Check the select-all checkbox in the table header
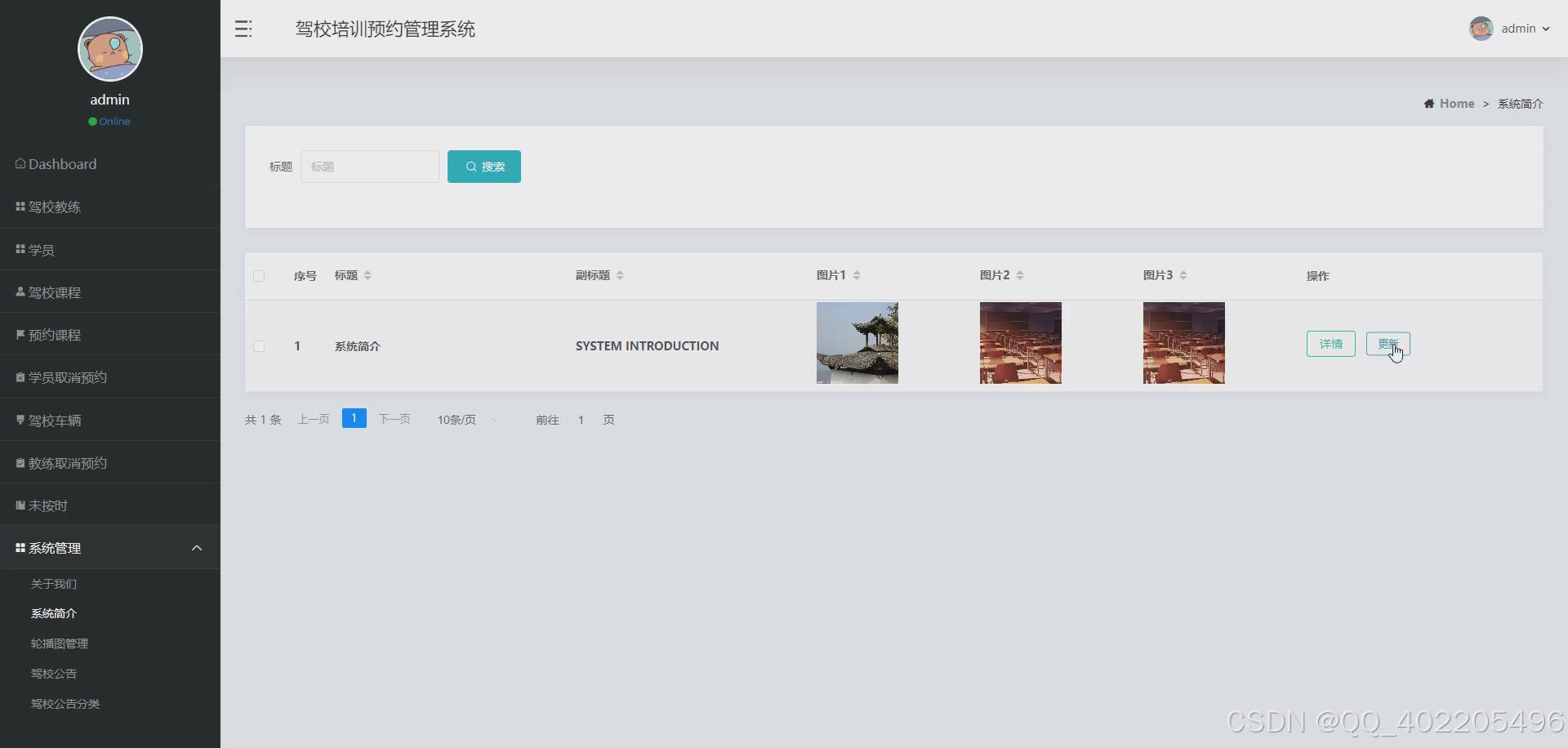 coord(258,276)
